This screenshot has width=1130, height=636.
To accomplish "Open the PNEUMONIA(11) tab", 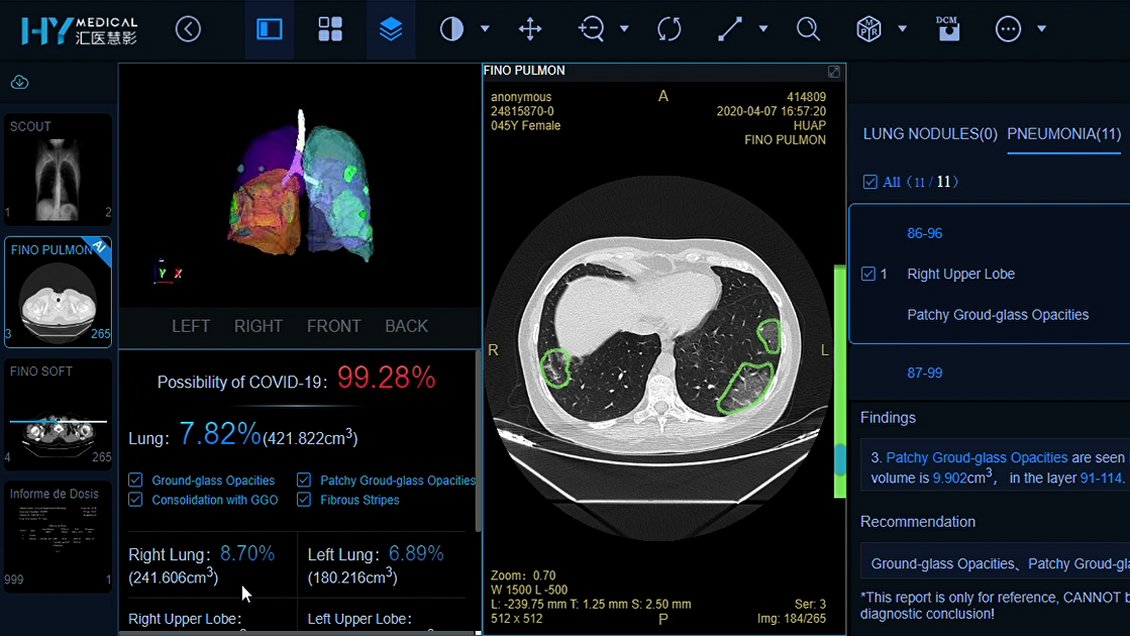I will tap(1064, 134).
